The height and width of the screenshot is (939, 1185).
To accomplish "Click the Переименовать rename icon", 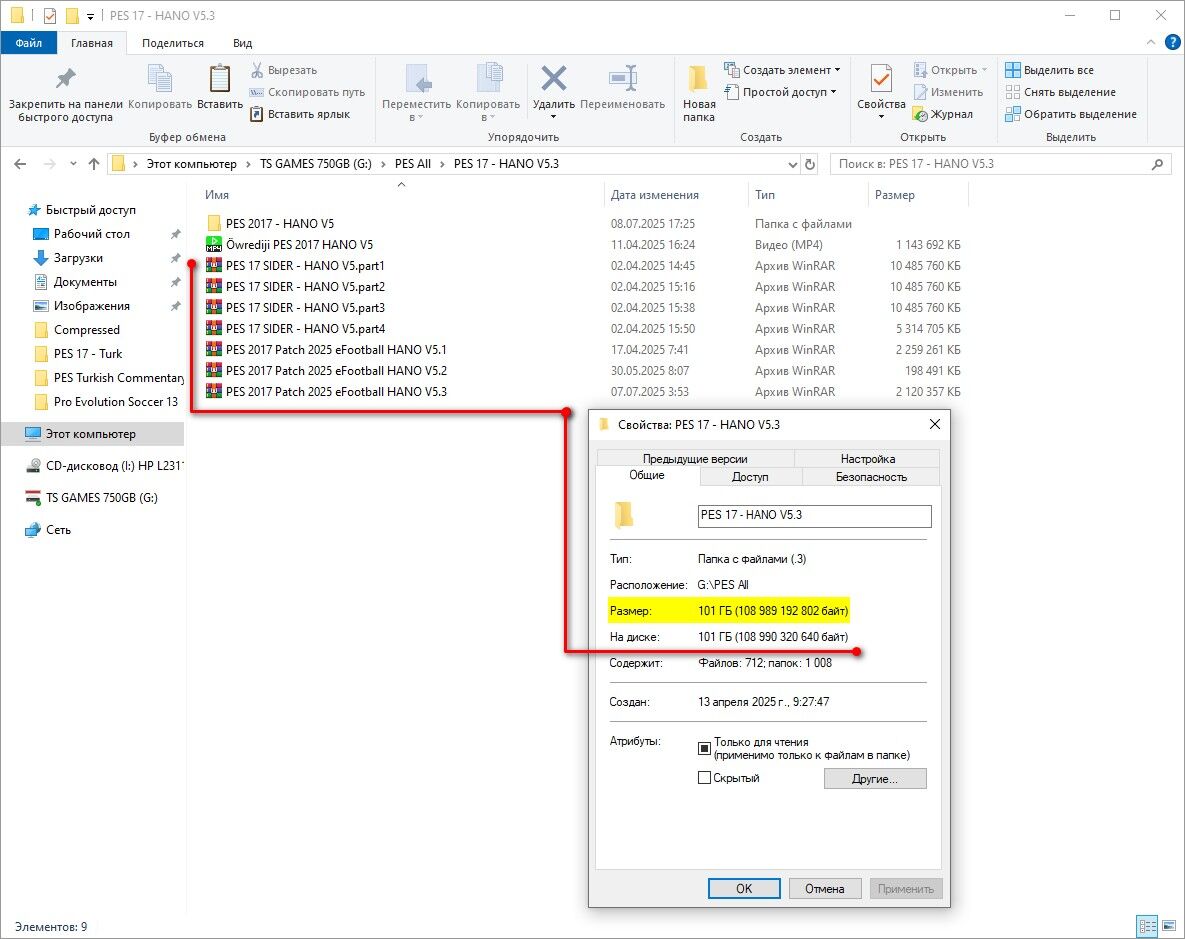I will [623, 78].
